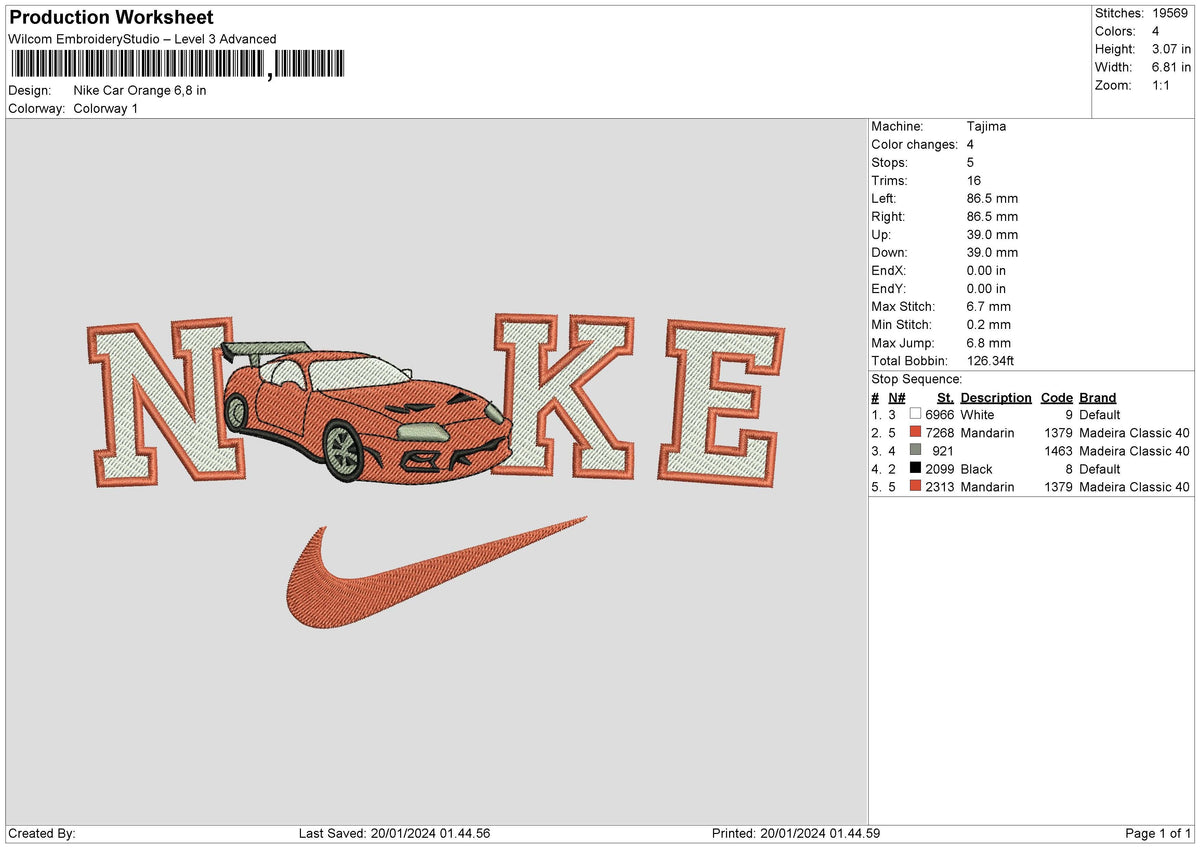The image size is (1200, 848).
Task: Select the stitch count '921' in stop row 3
Action: pos(943,450)
